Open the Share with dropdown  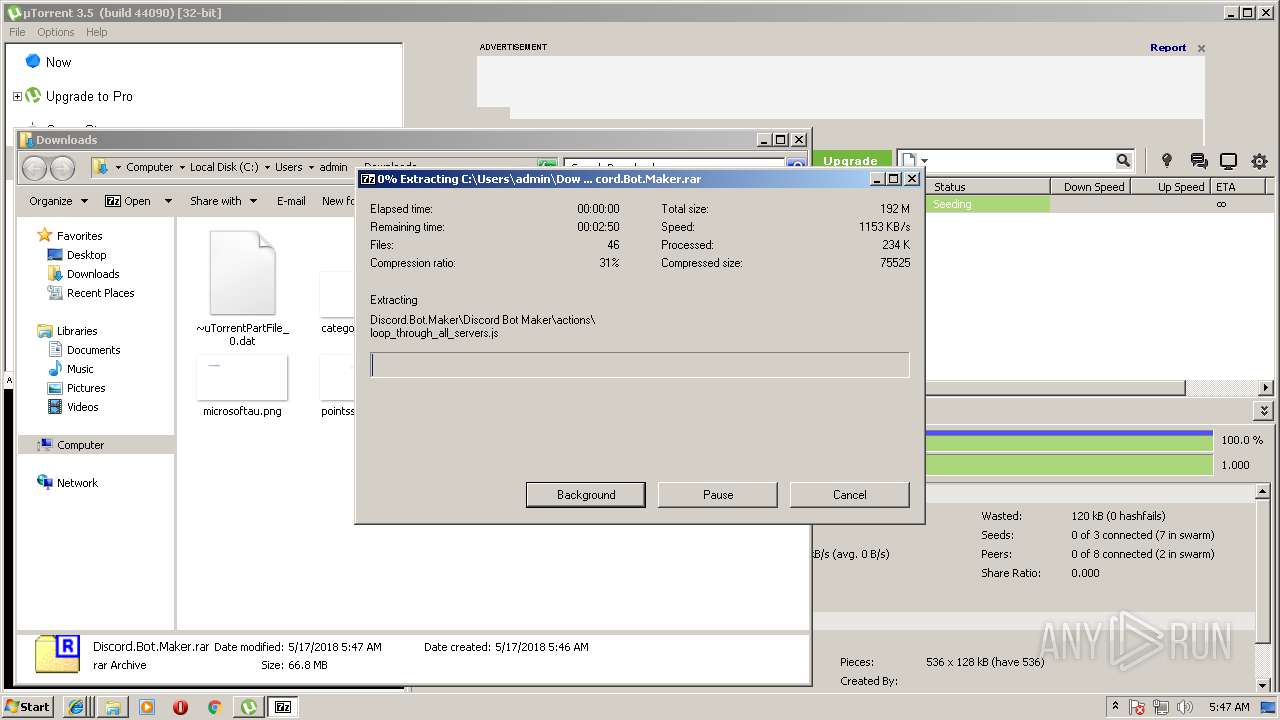(224, 201)
